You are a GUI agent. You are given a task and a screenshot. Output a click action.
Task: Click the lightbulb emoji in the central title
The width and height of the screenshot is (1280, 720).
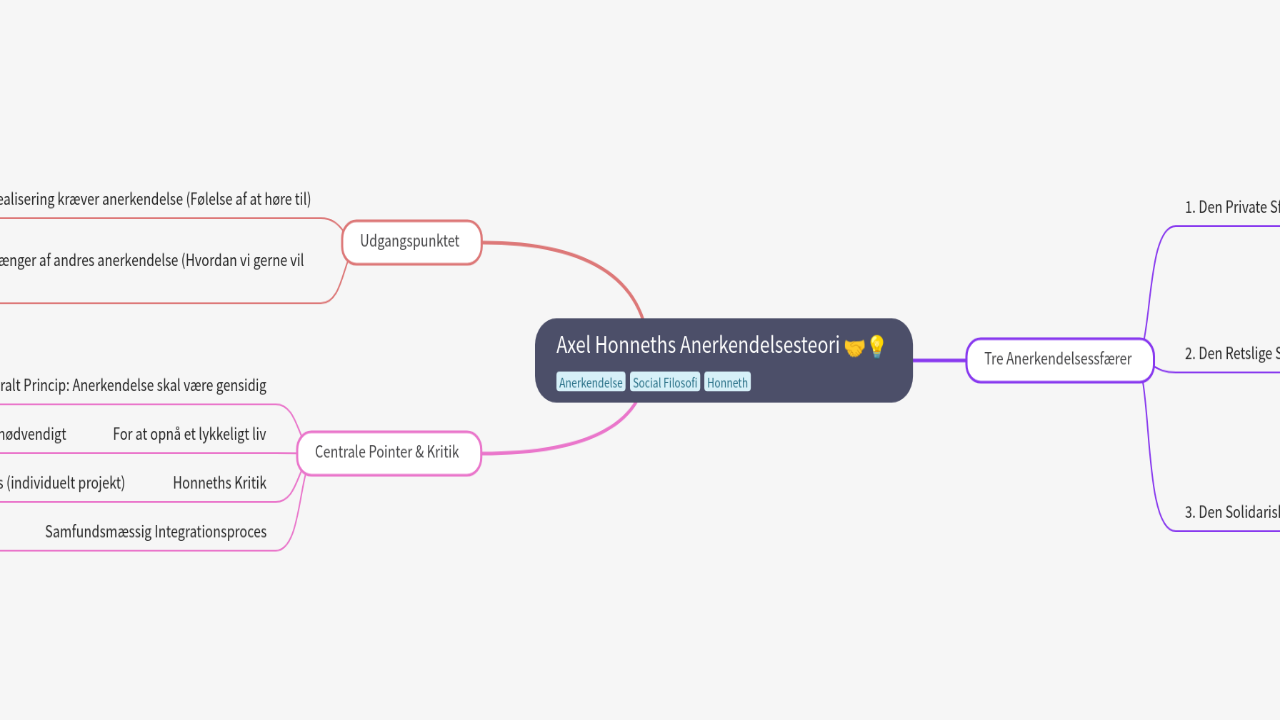pyautogui.click(x=876, y=347)
